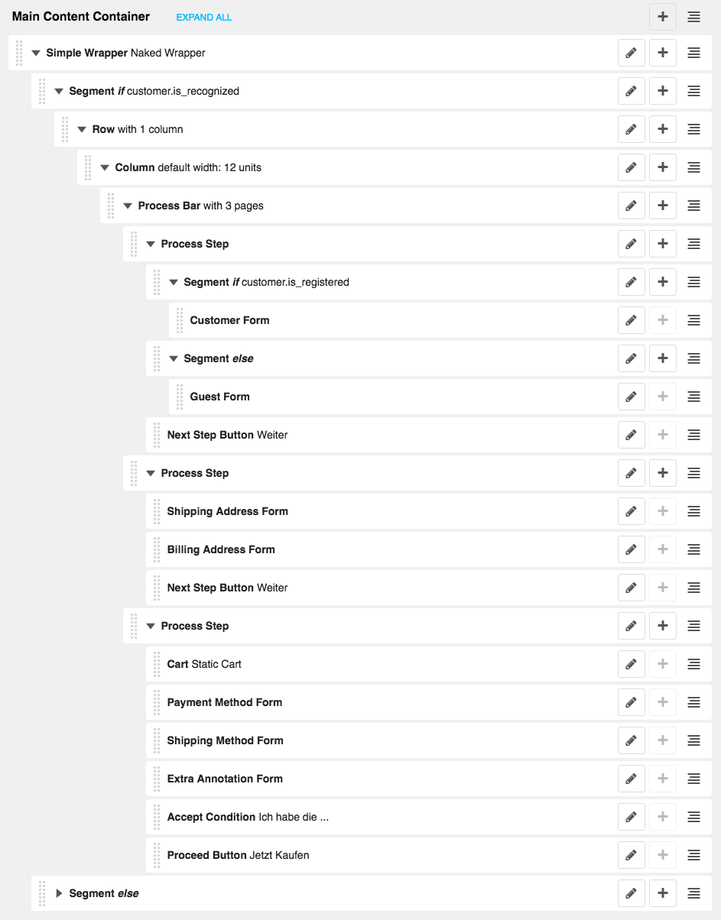
Task: Add a child to the Column default width row
Action: coord(662,168)
